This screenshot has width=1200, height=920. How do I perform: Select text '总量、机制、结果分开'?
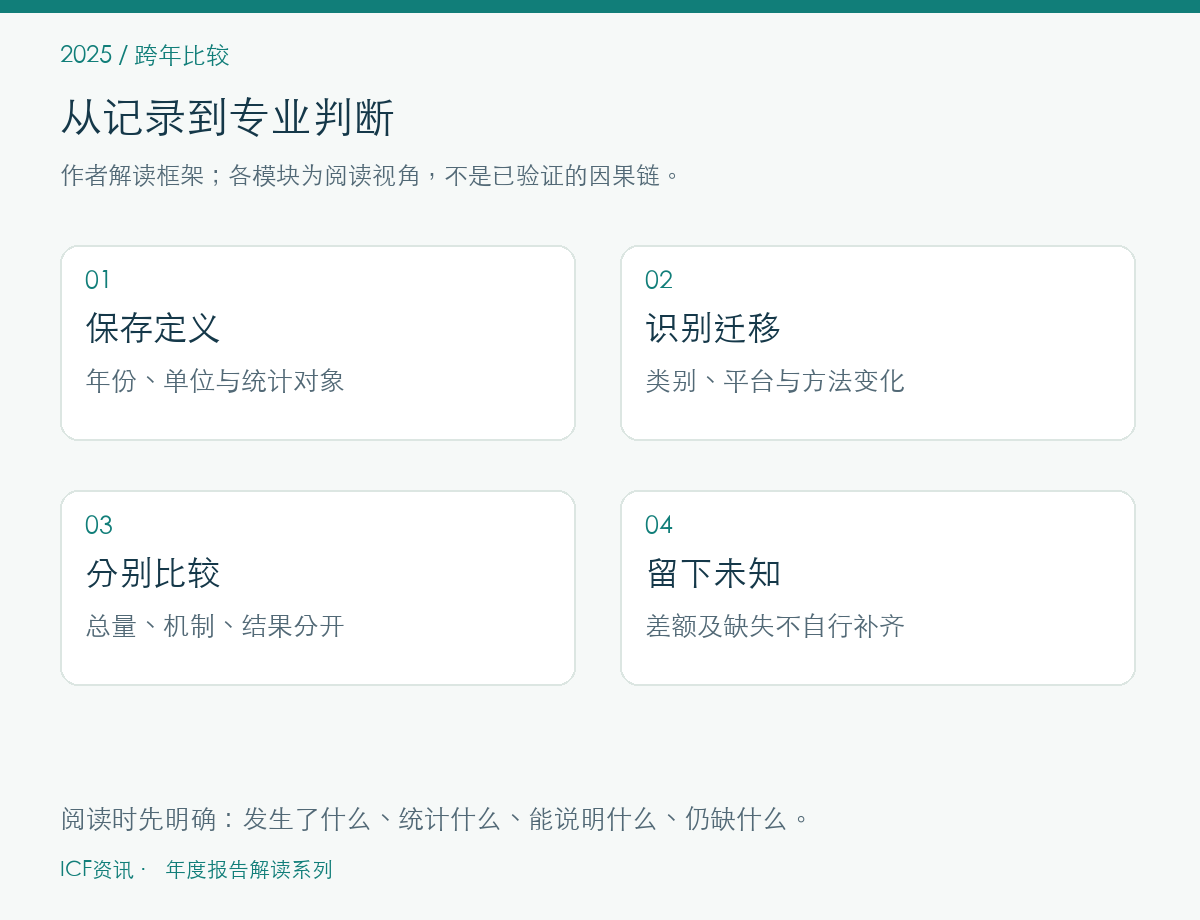click(215, 626)
